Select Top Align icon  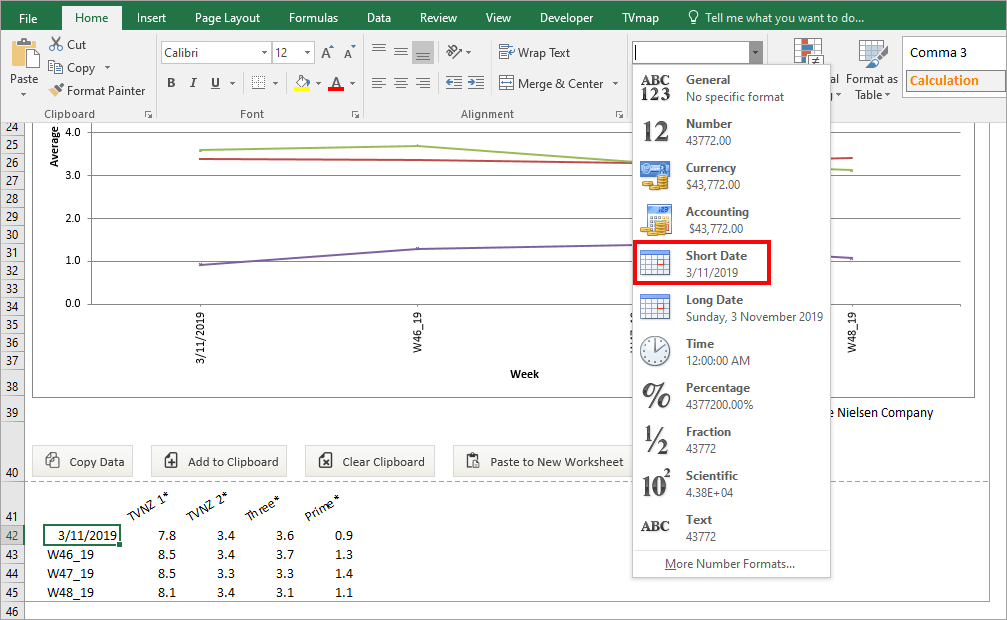379,50
